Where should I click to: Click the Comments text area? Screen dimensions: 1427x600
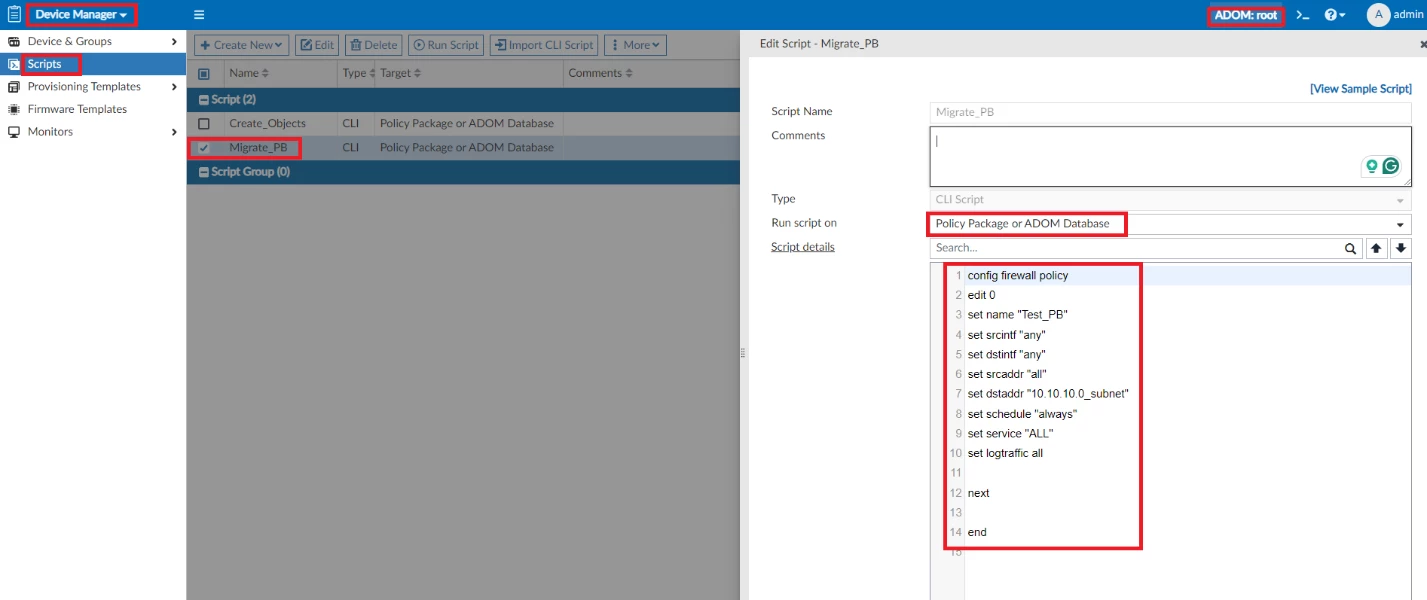[x=1170, y=157]
